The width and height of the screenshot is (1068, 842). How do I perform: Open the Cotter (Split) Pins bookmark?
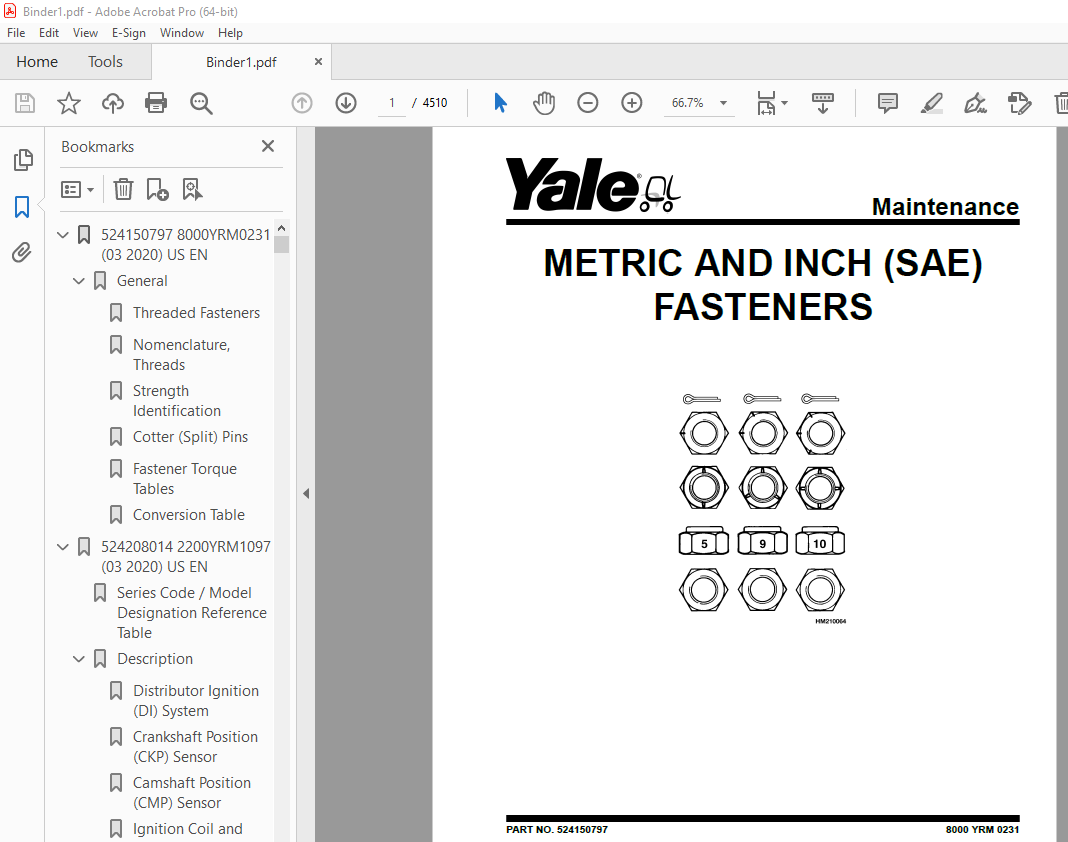click(190, 437)
